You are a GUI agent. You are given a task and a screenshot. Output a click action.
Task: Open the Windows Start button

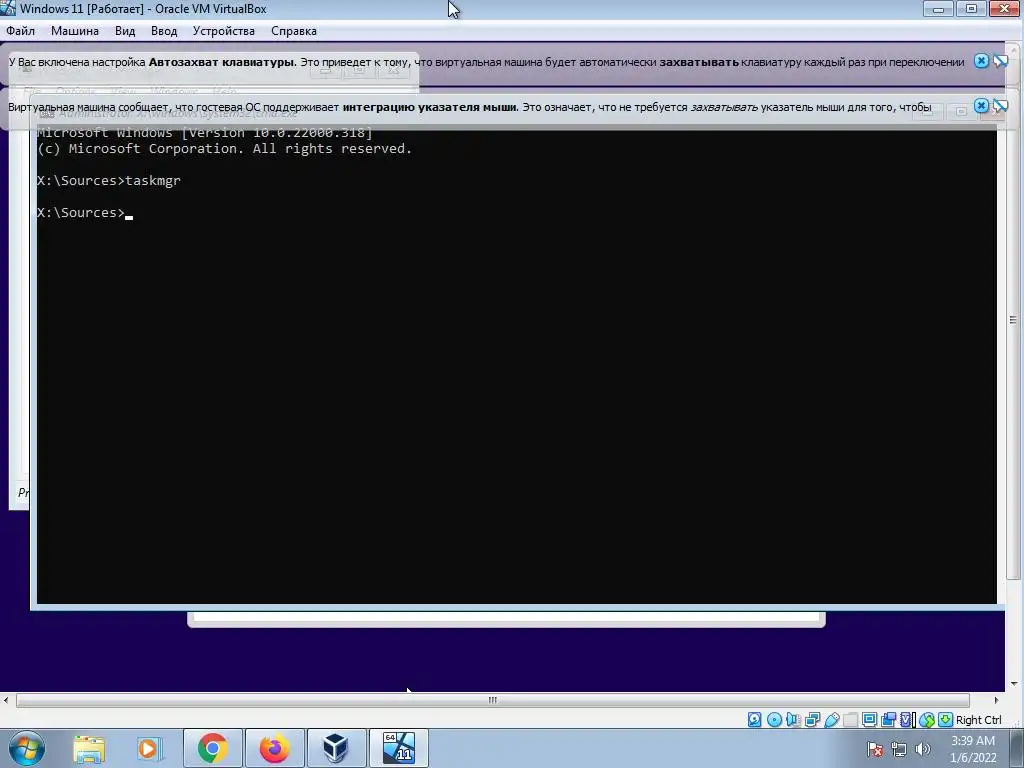(x=26, y=748)
